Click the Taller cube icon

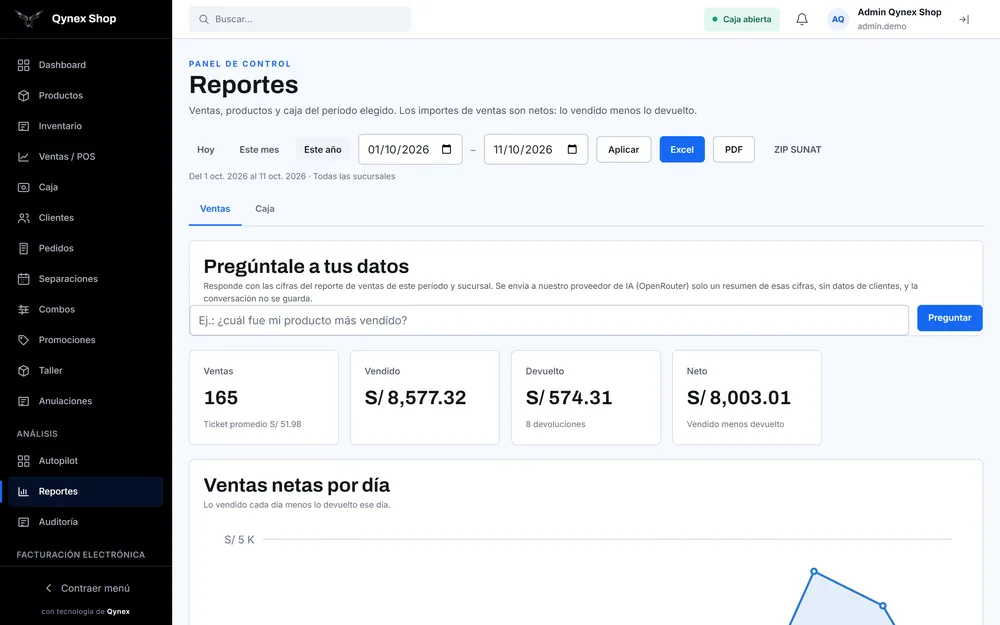24,371
